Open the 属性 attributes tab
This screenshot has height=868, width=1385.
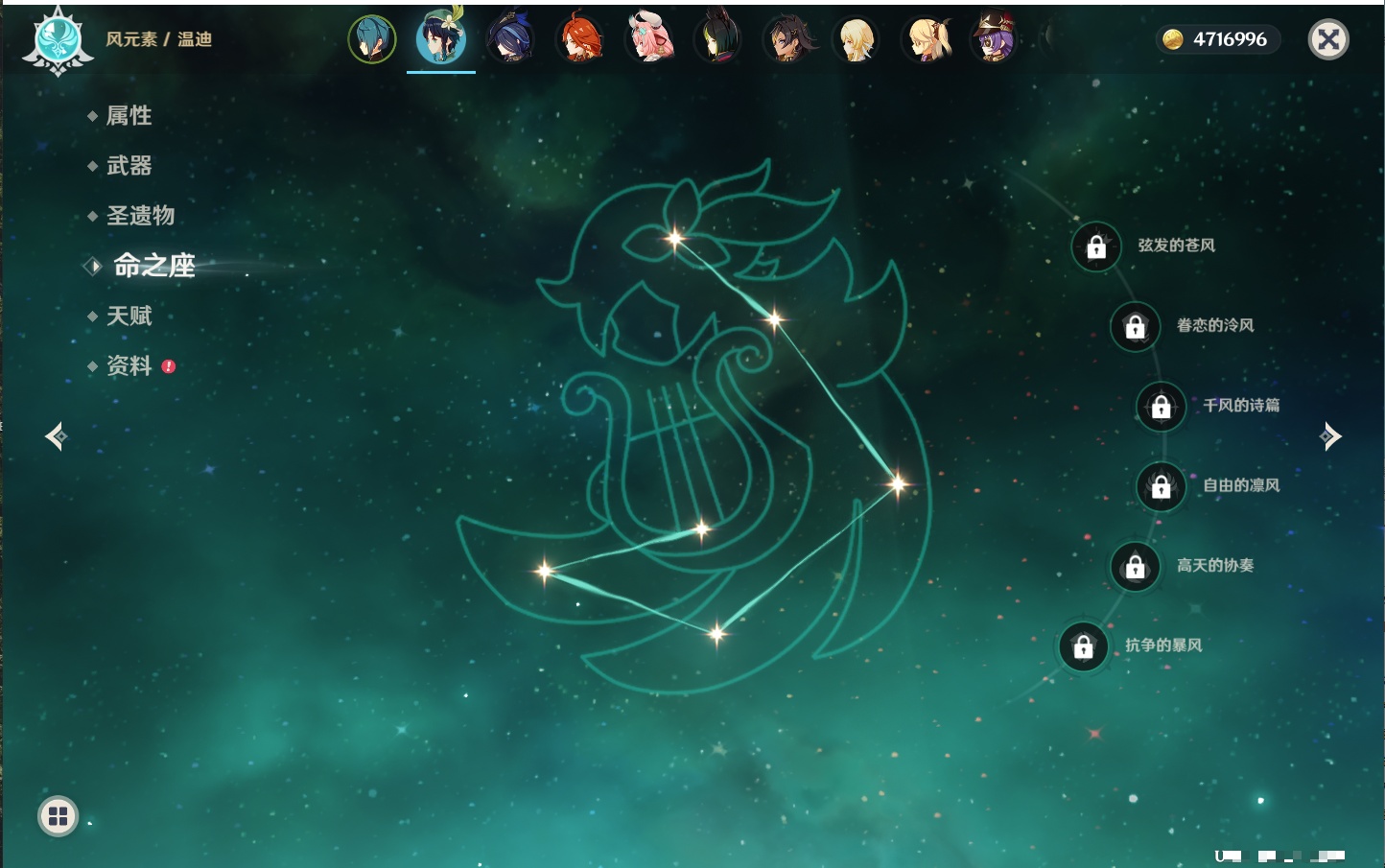coord(129,116)
